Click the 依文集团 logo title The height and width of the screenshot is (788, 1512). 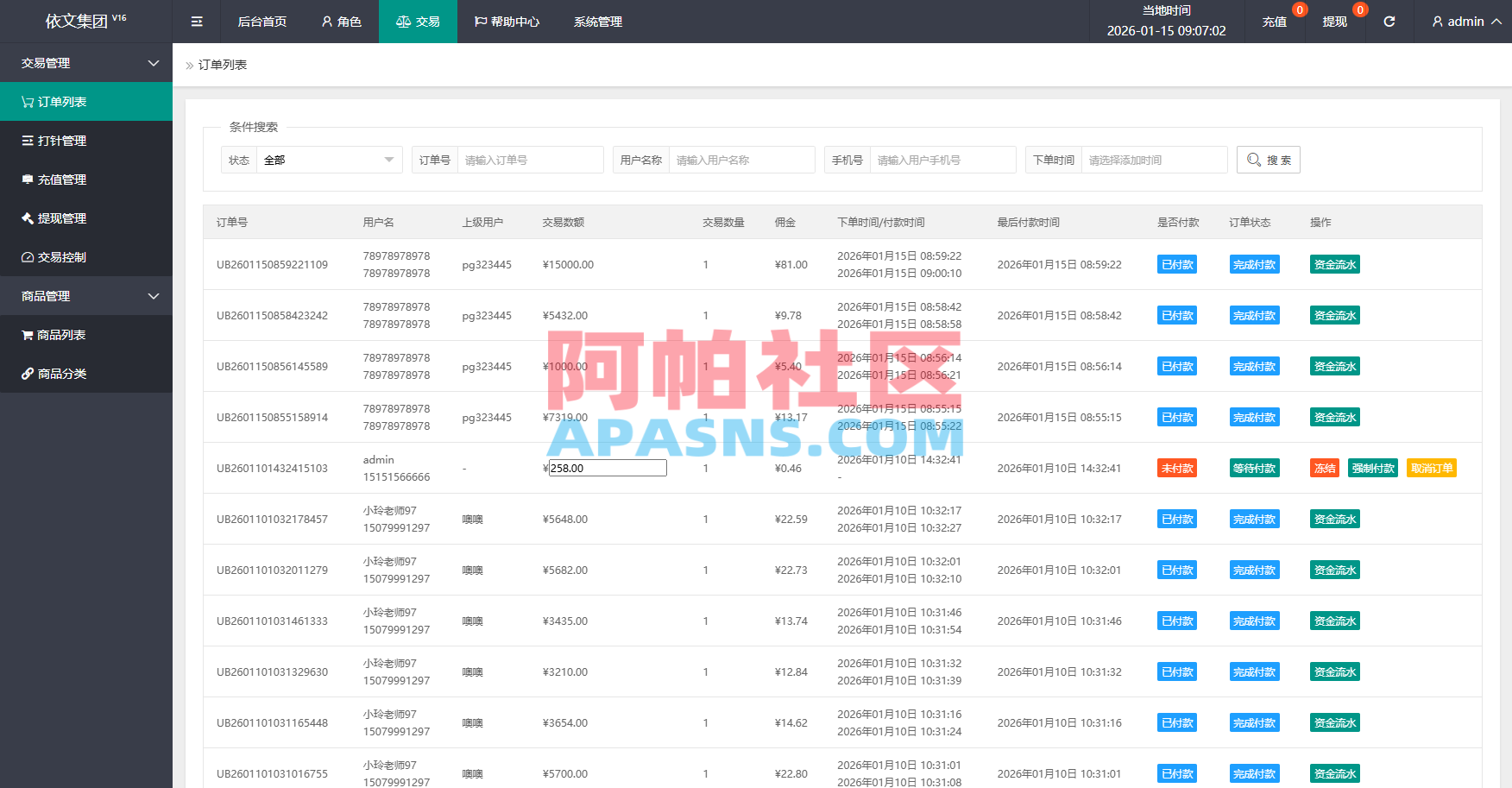click(85, 21)
